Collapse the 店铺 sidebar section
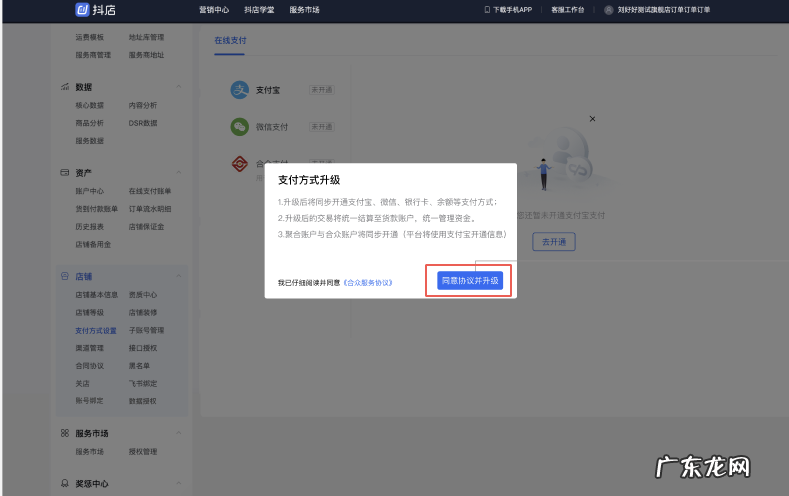This screenshot has width=789, height=496. [179, 276]
